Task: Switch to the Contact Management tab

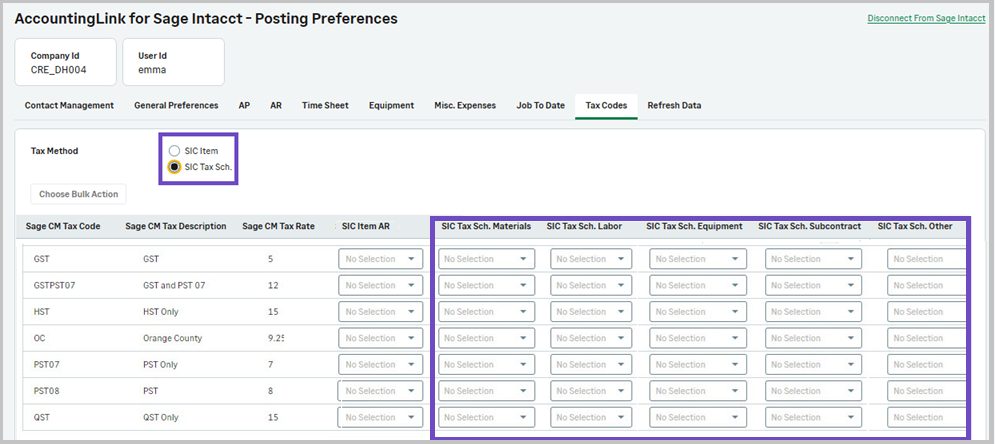Action: (x=69, y=105)
